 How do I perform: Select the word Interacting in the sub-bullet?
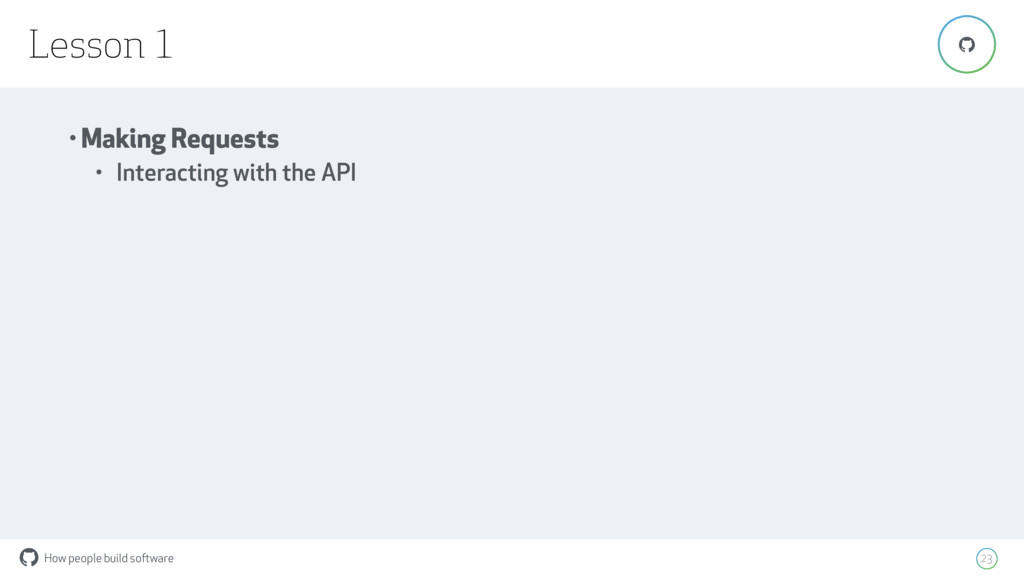pyautogui.click(x=172, y=173)
